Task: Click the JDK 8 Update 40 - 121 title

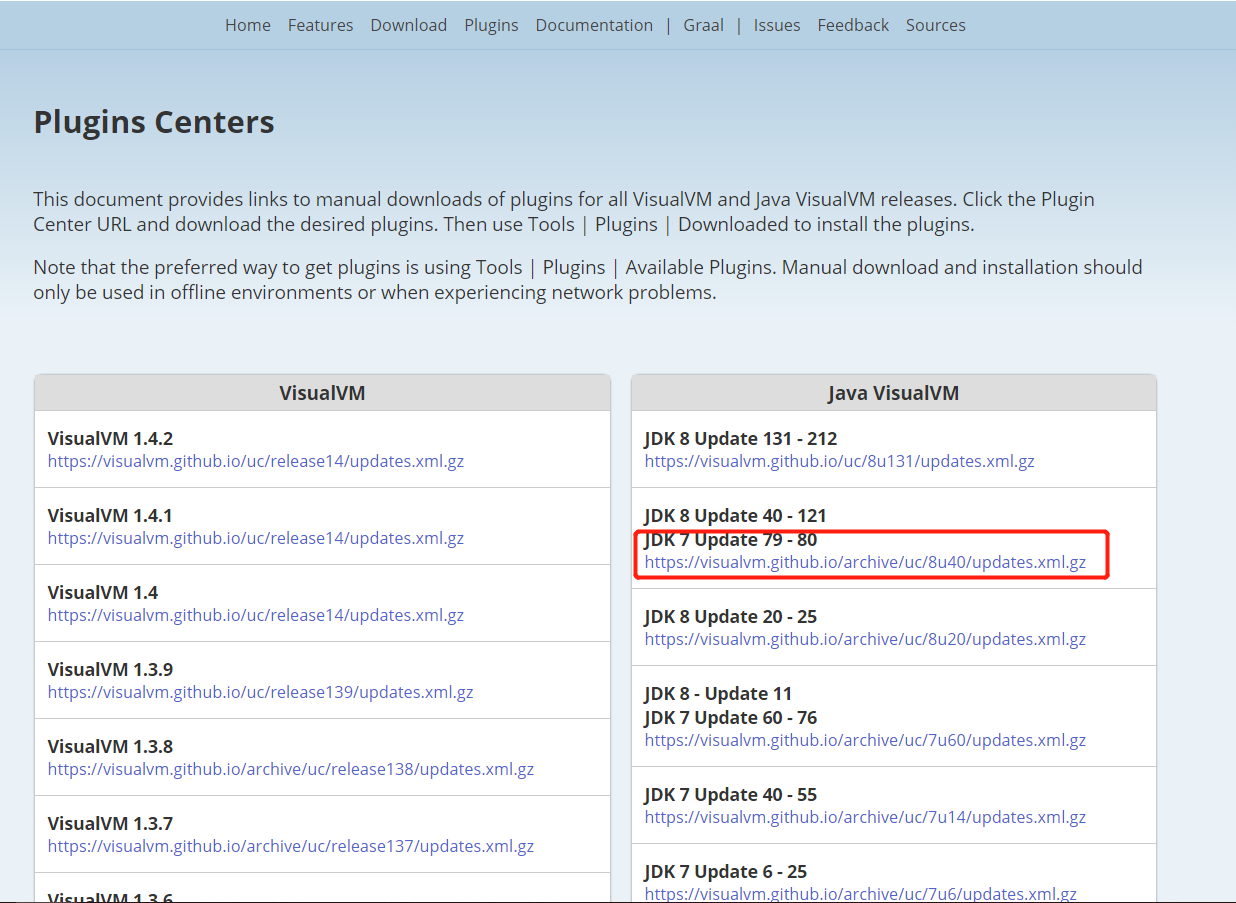Action: click(736, 515)
